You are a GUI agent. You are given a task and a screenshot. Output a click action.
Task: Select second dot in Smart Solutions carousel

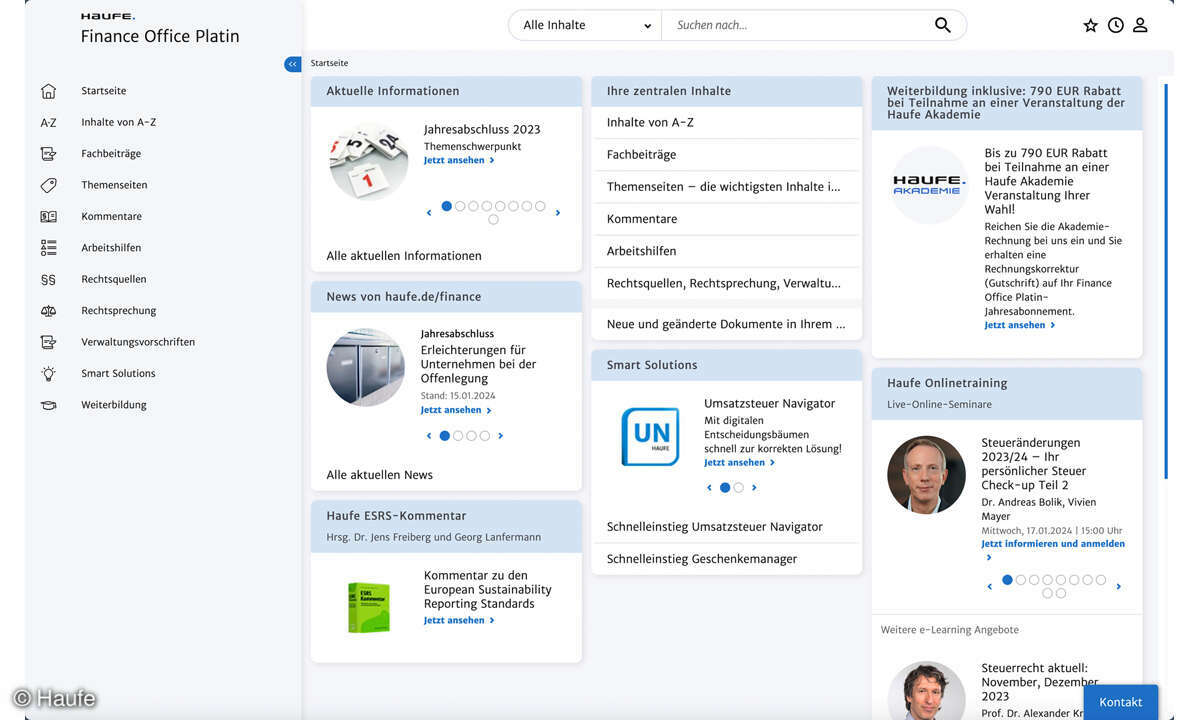point(738,488)
